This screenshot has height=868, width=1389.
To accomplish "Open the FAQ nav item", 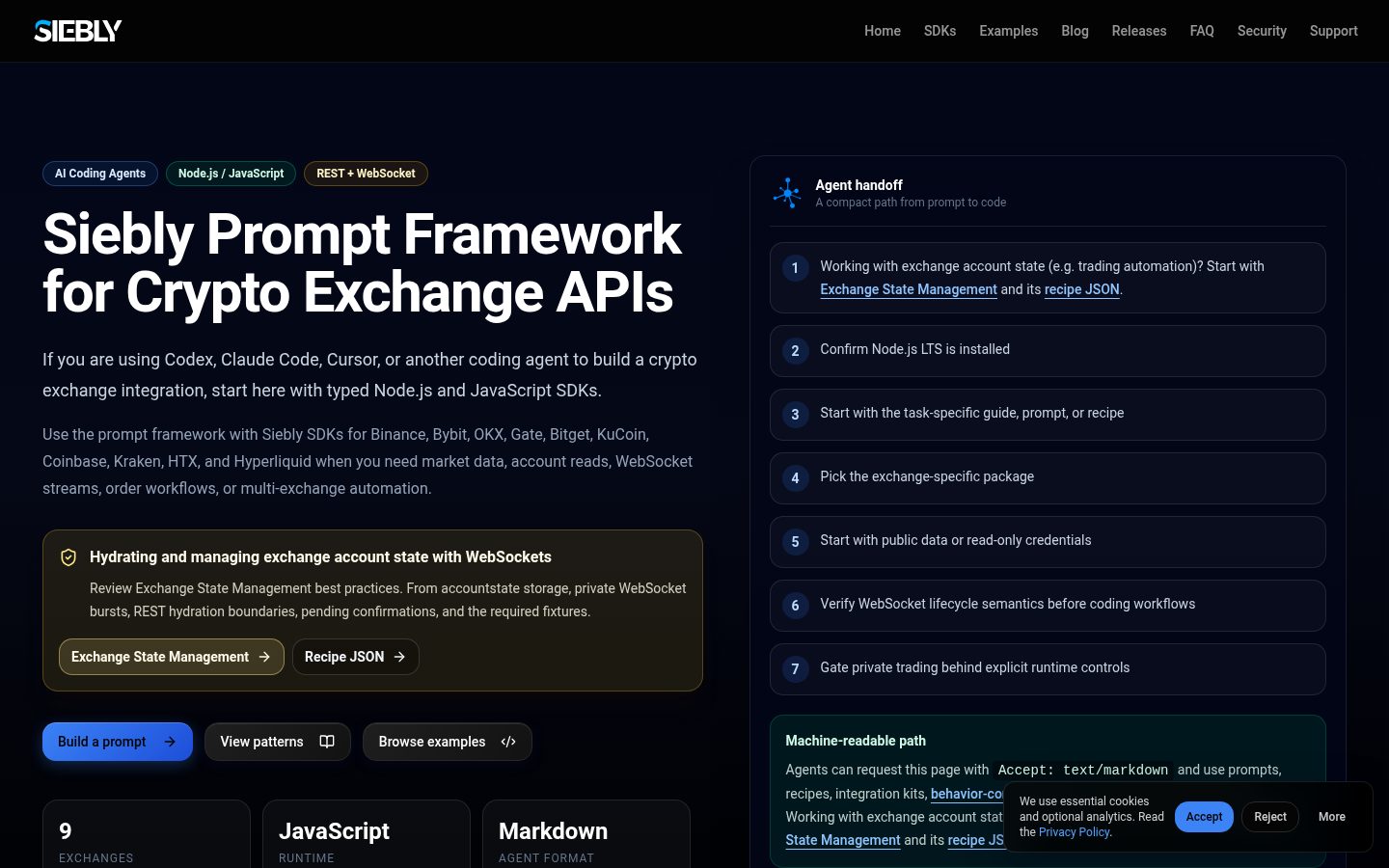I will click(x=1202, y=31).
